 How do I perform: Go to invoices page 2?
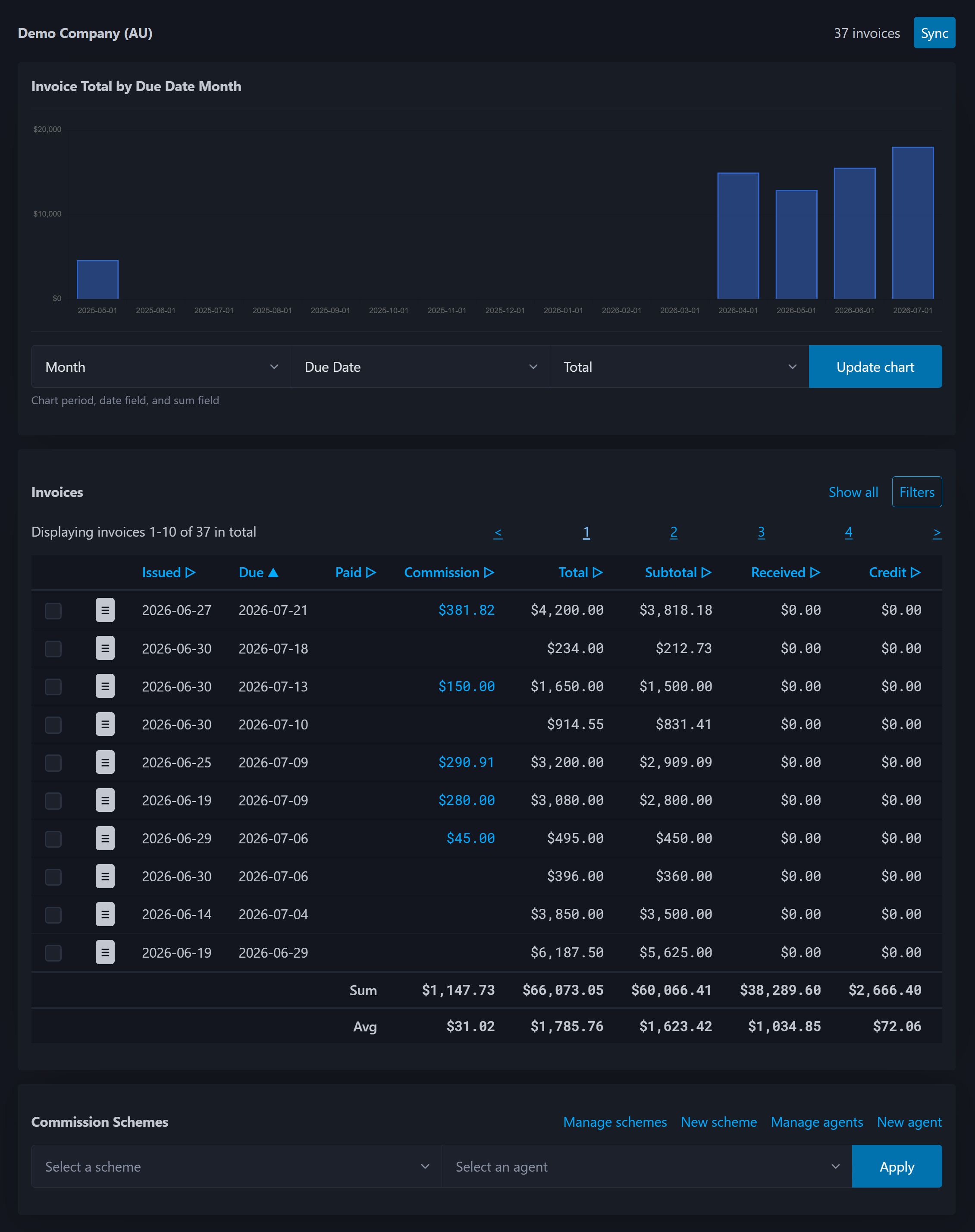(674, 532)
